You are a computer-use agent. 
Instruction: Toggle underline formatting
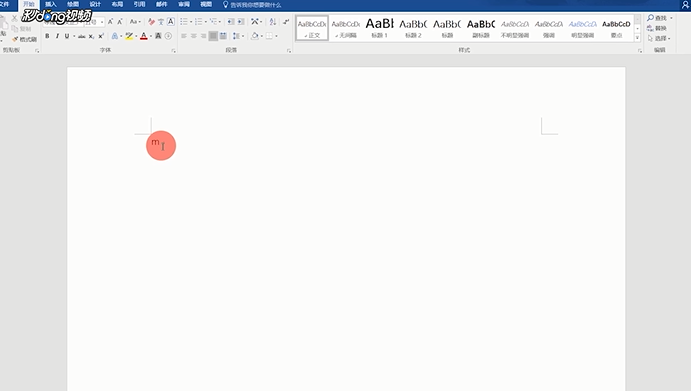67,36
